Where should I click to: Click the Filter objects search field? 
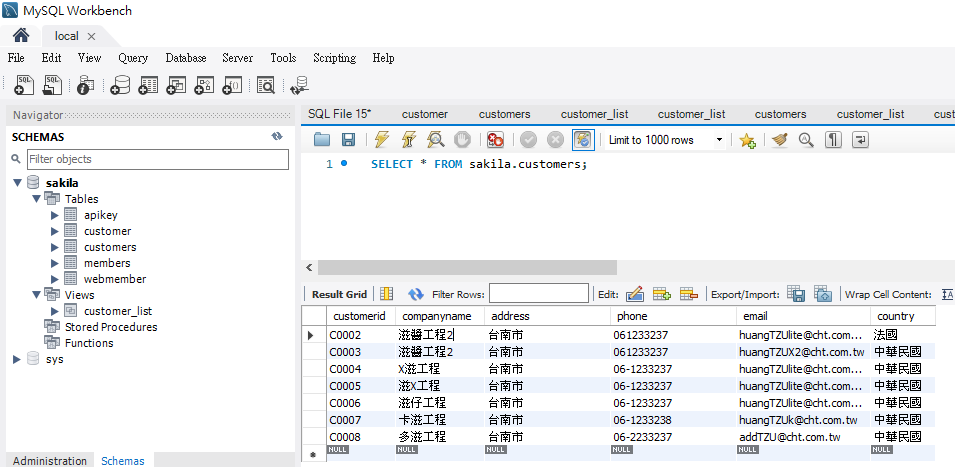point(158,159)
